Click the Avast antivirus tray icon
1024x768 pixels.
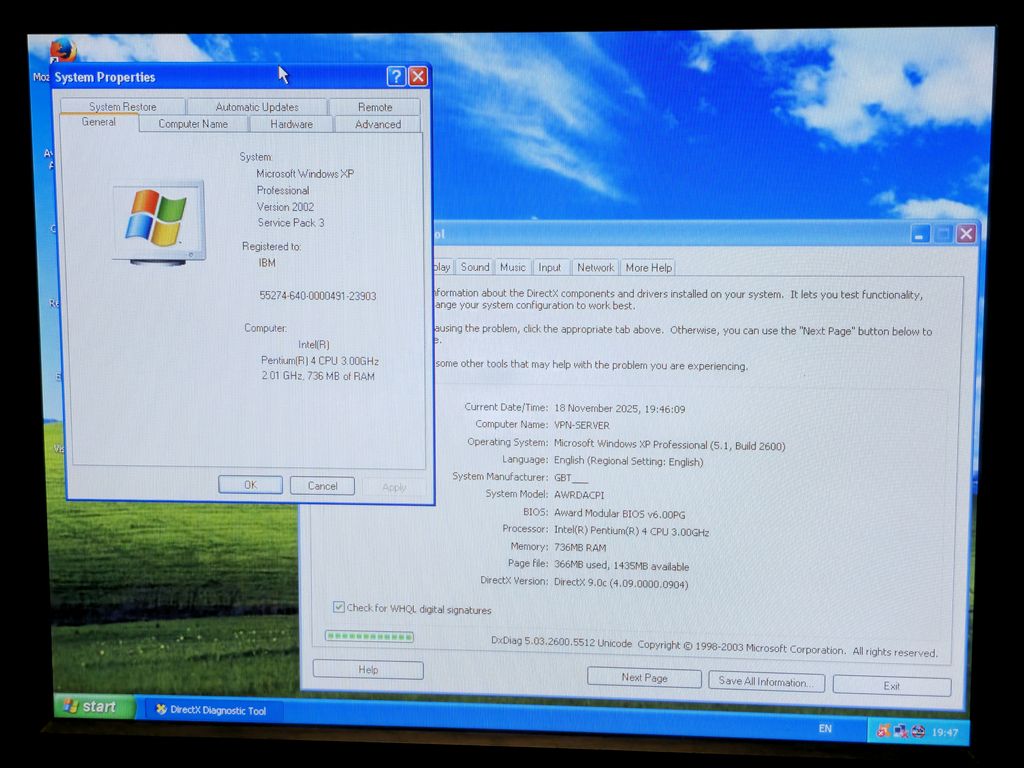click(883, 731)
